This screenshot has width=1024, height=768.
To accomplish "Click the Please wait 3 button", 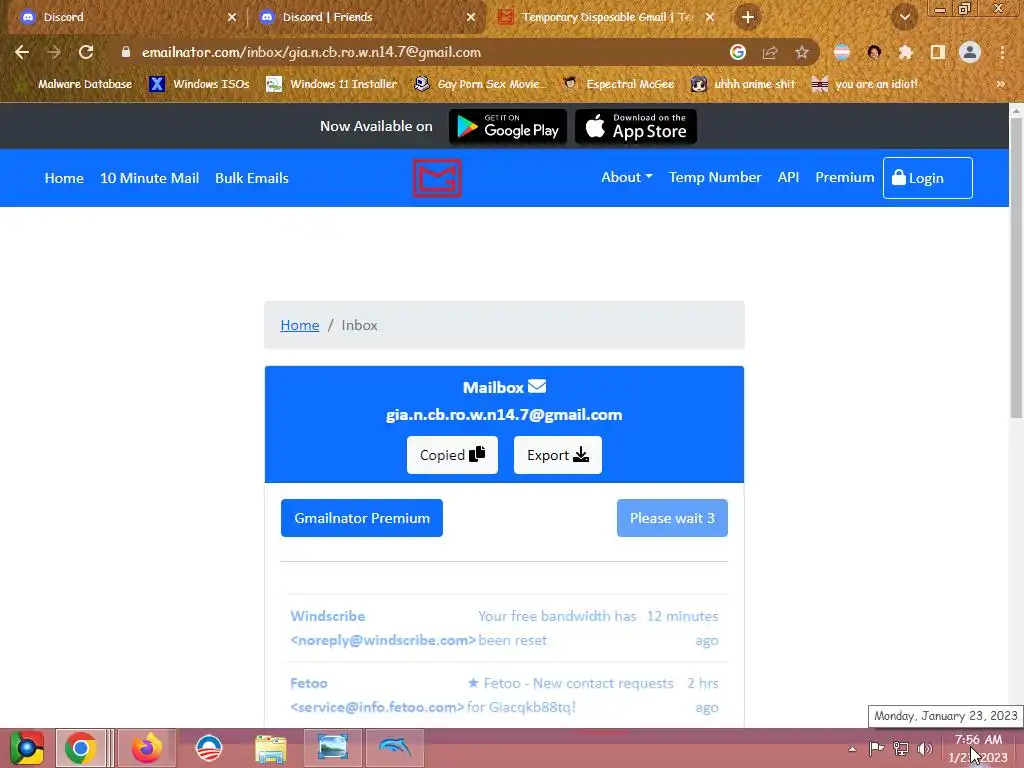I will click(672, 518).
